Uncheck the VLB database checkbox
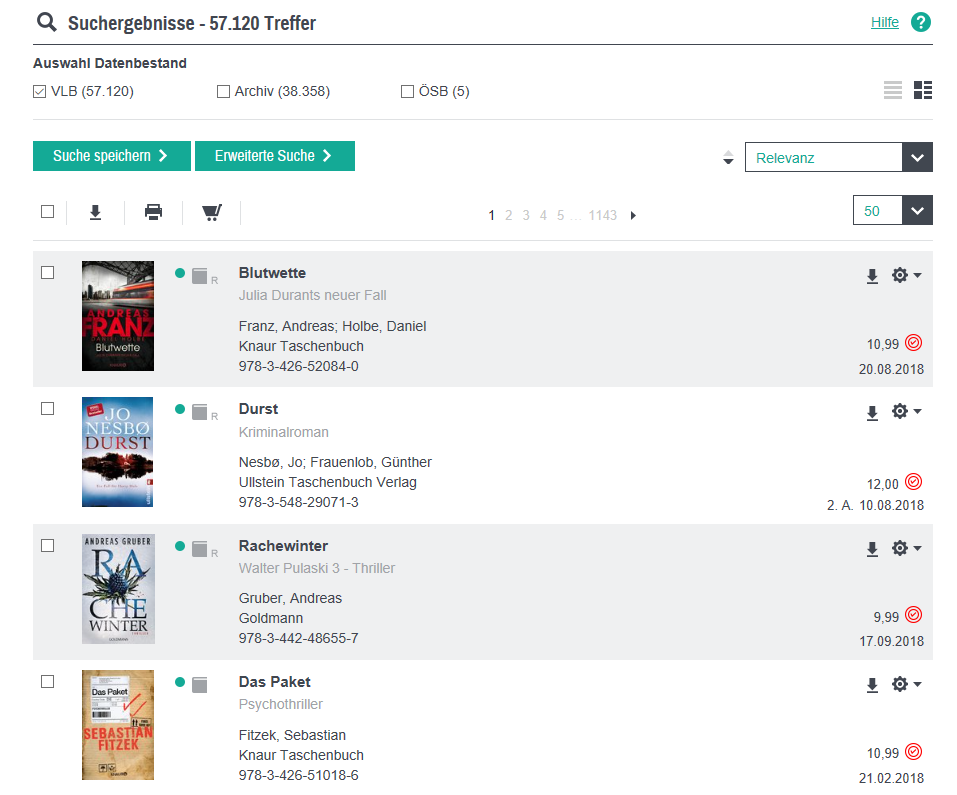Viewport: 957px width, 795px height. click(40, 92)
